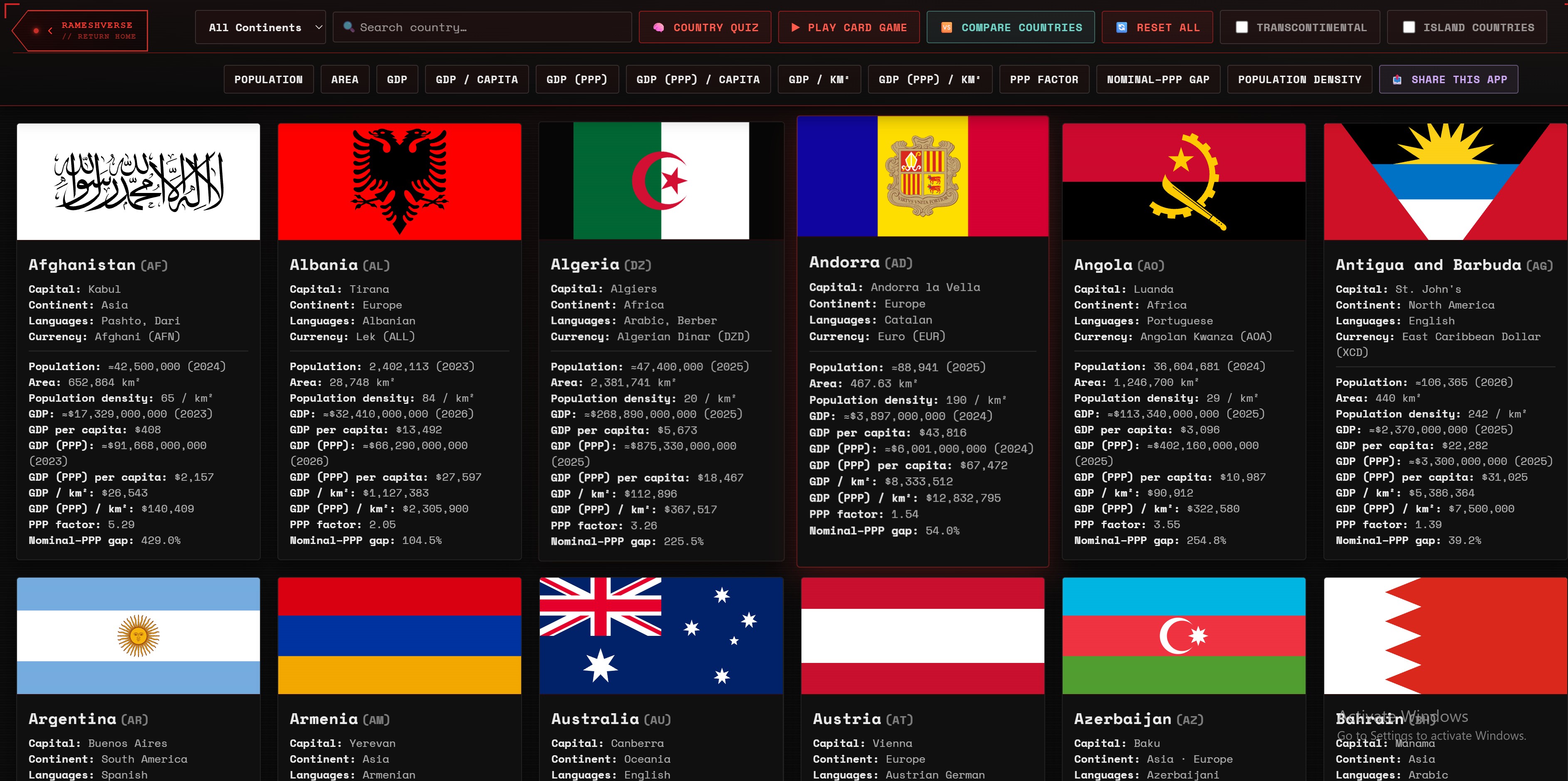Screen dimensions: 1568x781
Task: Sort by Population
Action: click(268, 79)
